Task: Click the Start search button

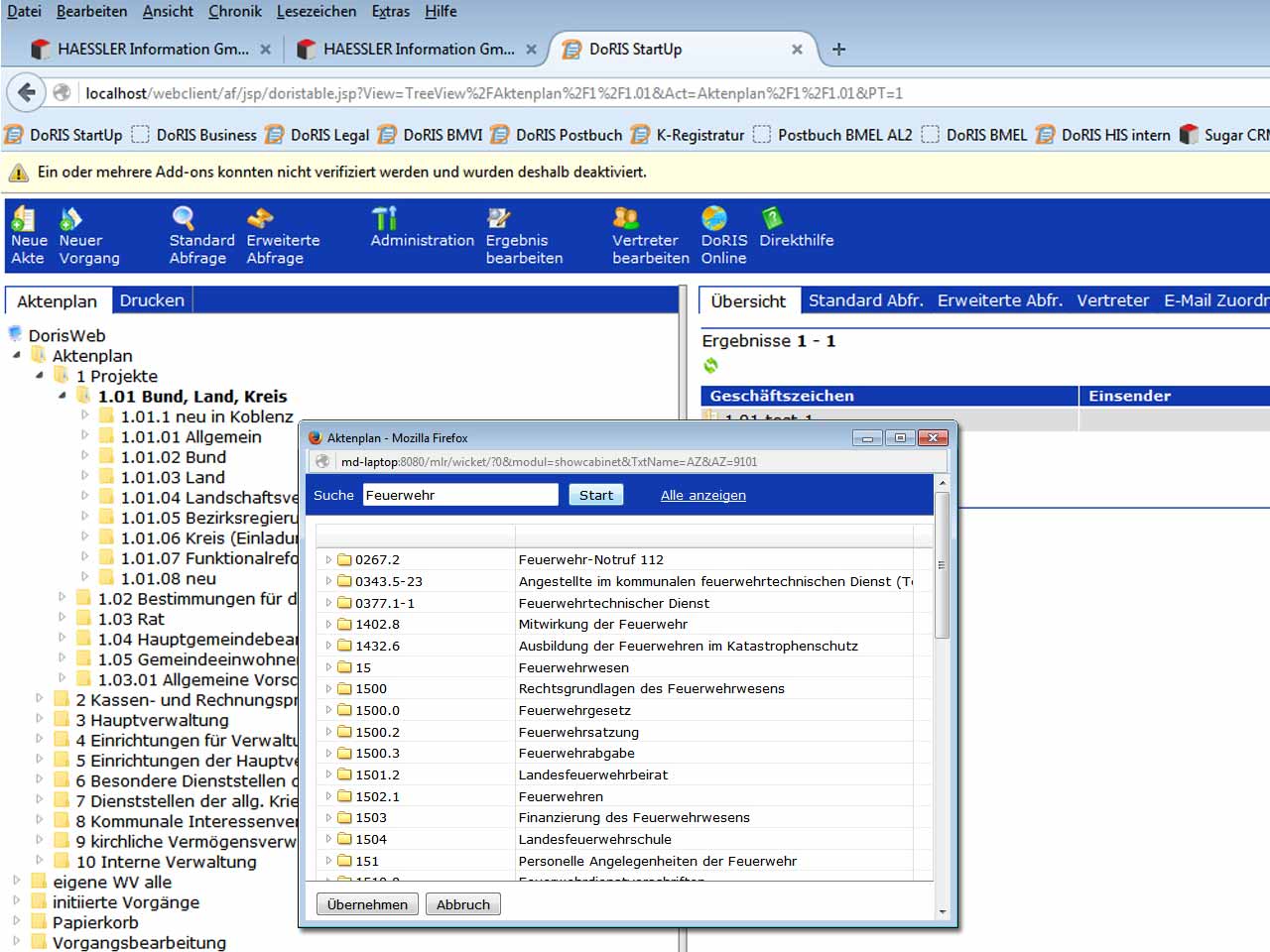Action: point(596,495)
